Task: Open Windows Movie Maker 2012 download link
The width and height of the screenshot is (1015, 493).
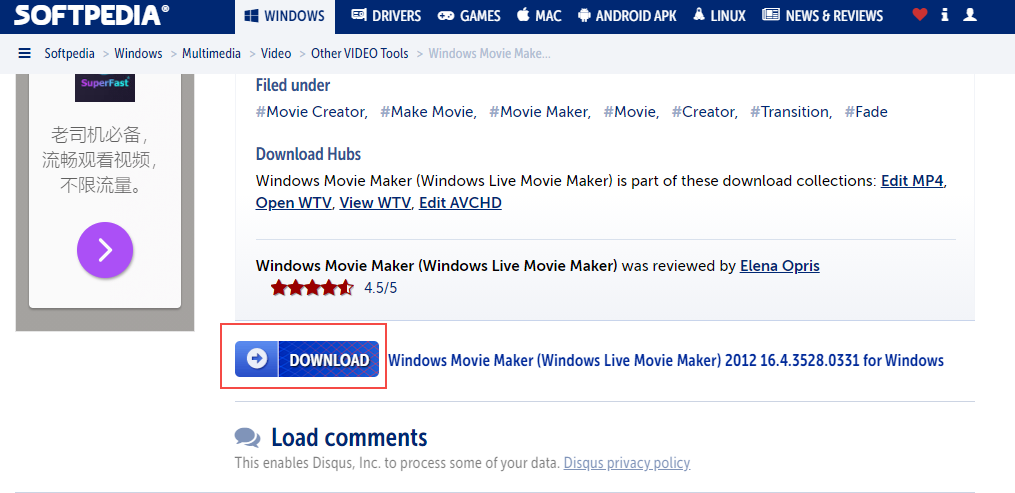Action: tap(665, 360)
